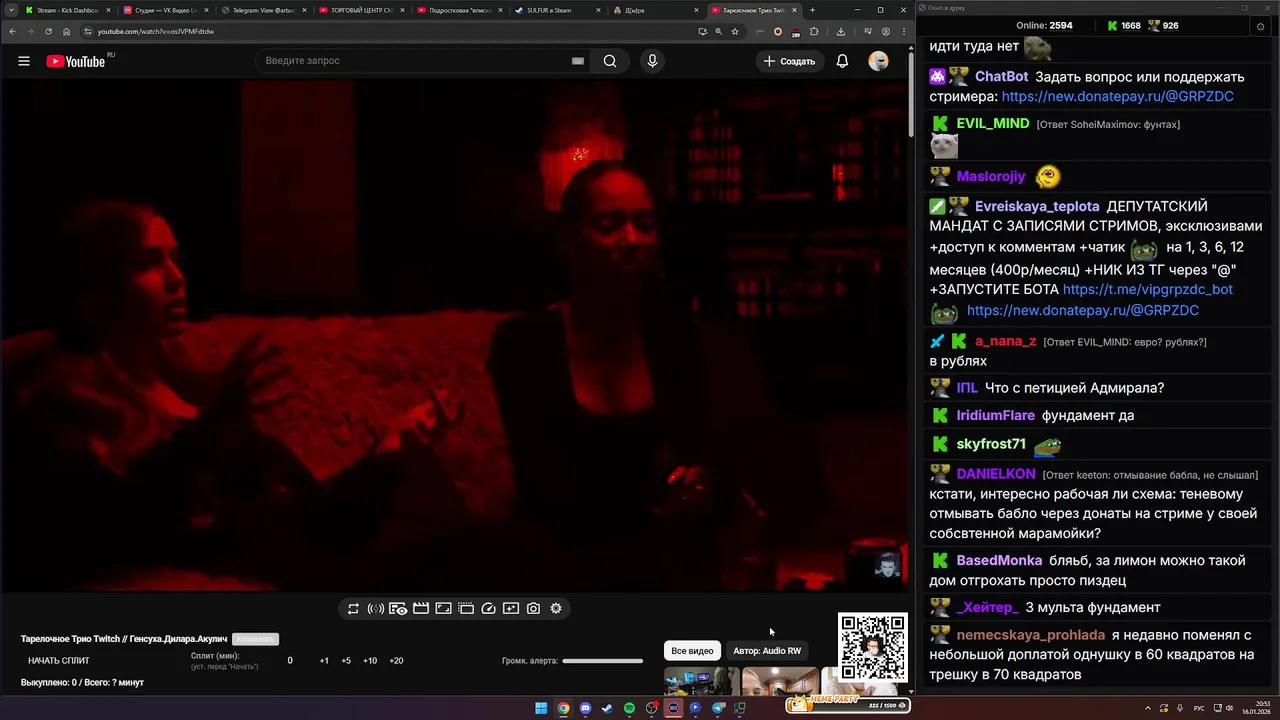Add +5 minutes to split
The height and width of the screenshot is (720, 1280).
[x=346, y=661]
